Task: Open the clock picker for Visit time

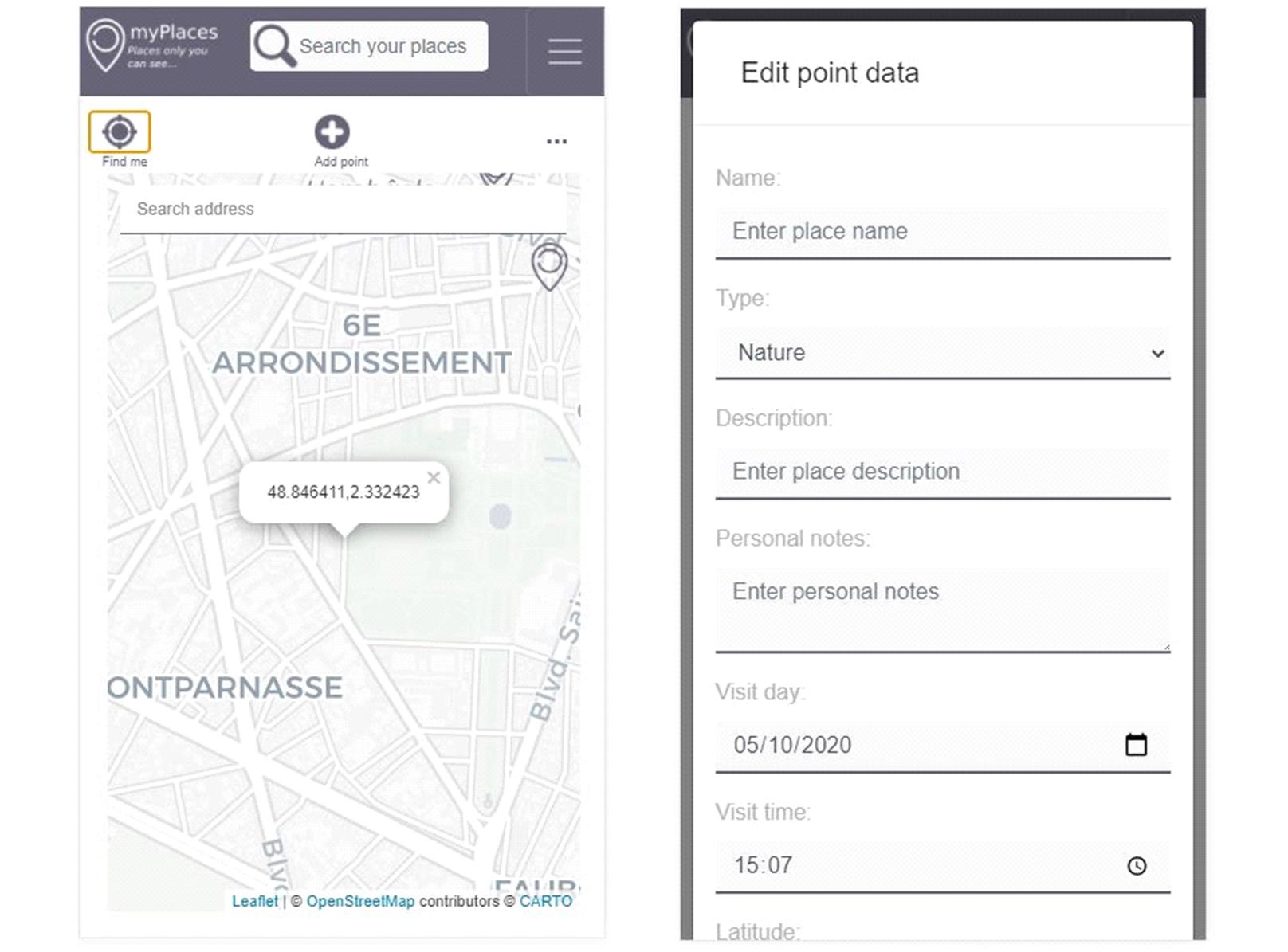Action: [x=1137, y=865]
